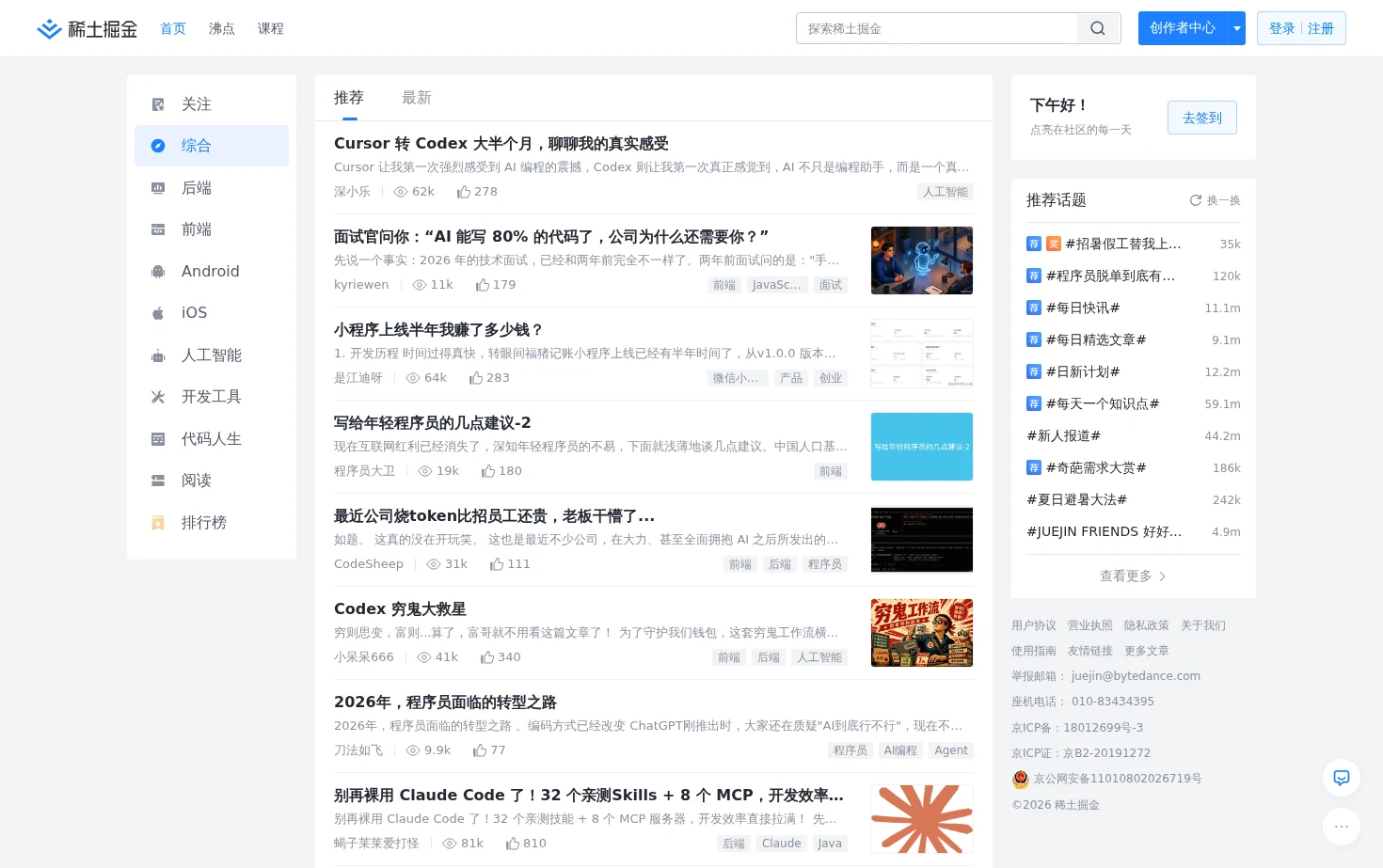Open topic #奇葩需求大赏#
Image resolution: width=1383 pixels, height=868 pixels.
point(1096,467)
